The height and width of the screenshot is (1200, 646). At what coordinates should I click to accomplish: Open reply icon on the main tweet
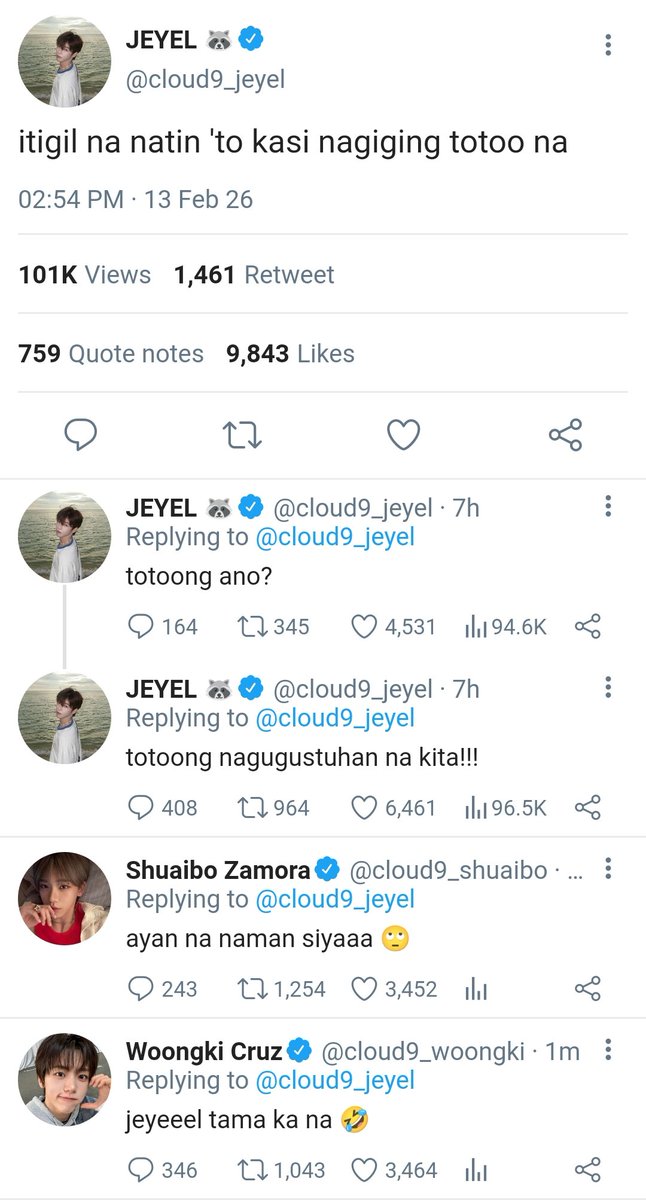tap(80, 435)
